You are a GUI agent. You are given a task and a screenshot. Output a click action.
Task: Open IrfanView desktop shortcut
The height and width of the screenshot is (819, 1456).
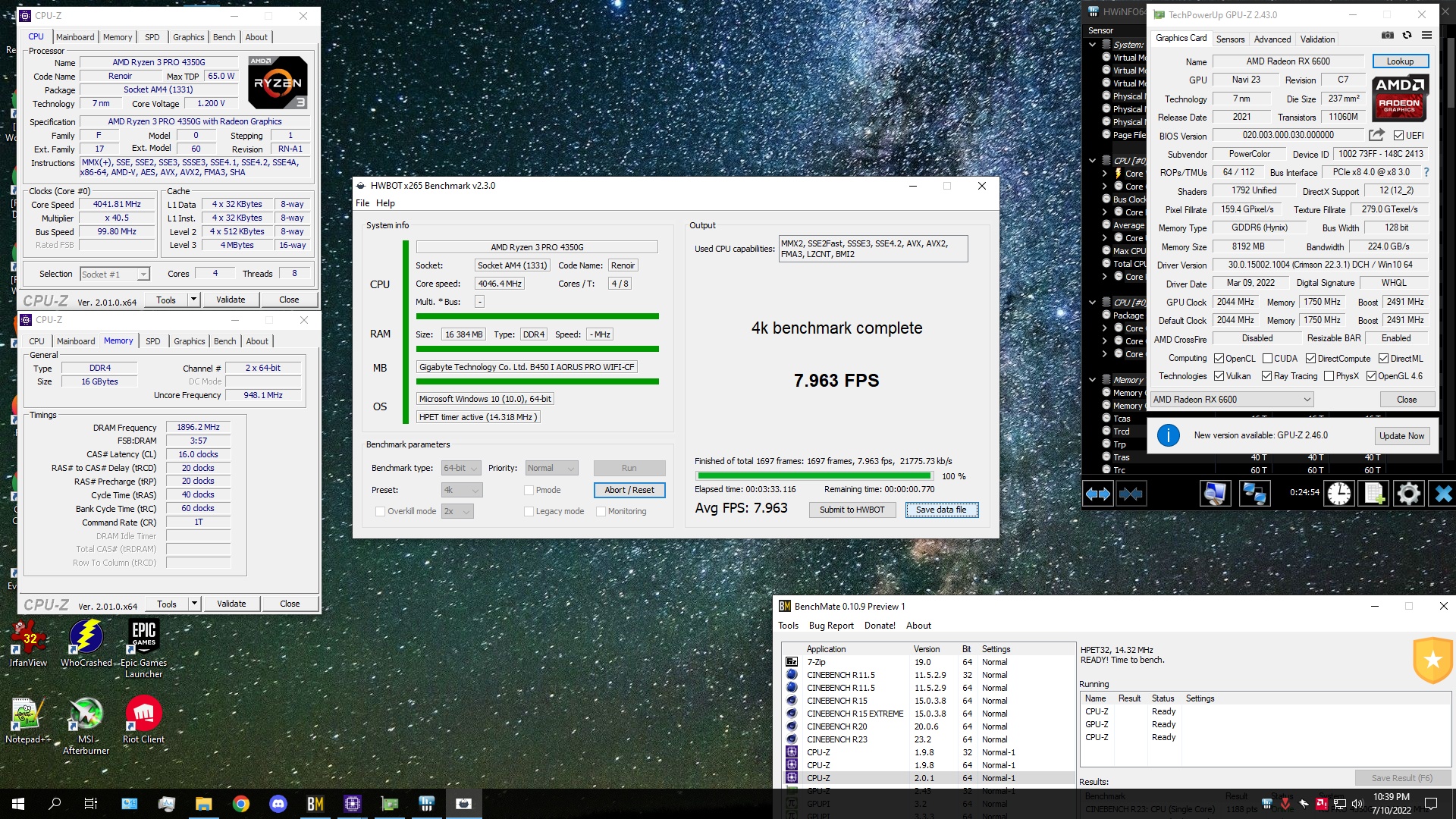(28, 643)
